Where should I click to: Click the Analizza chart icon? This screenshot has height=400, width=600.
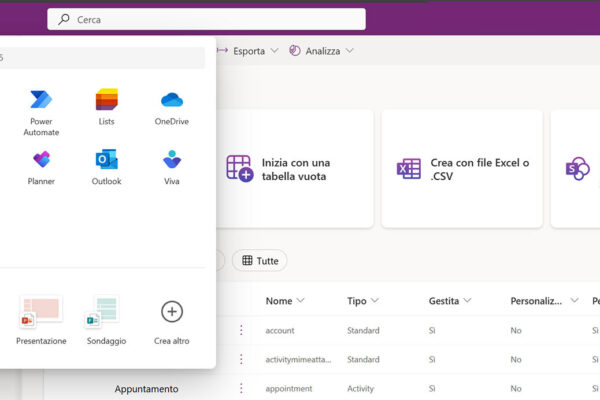coord(295,51)
